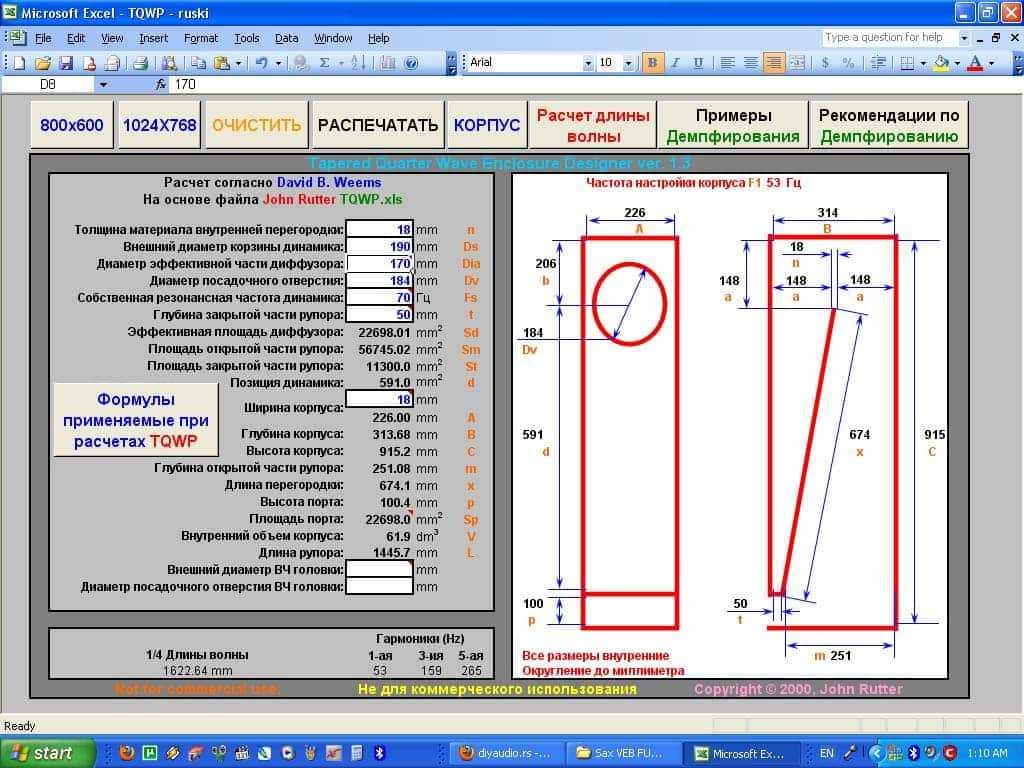Paste using the clipboard icon
Screen dimensions: 1024x768
click(x=222, y=63)
